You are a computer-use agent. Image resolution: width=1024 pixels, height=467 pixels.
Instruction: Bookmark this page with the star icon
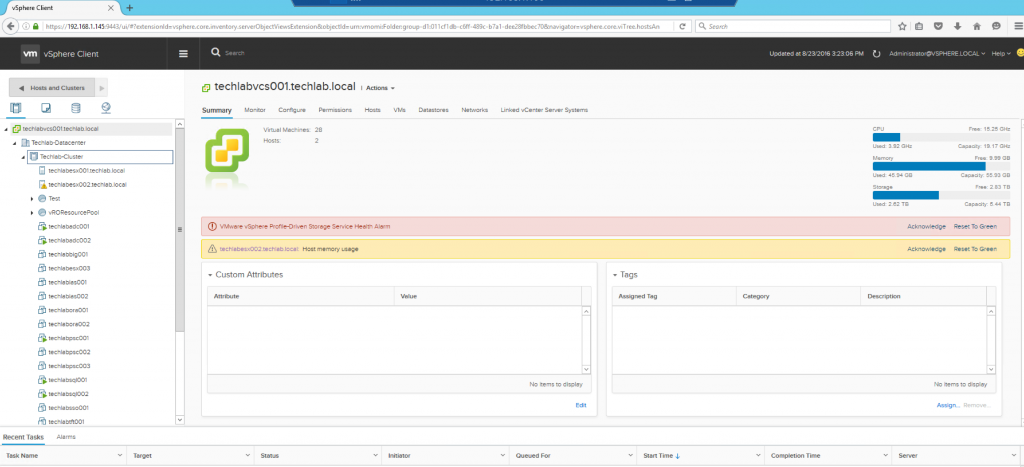[x=902, y=26]
